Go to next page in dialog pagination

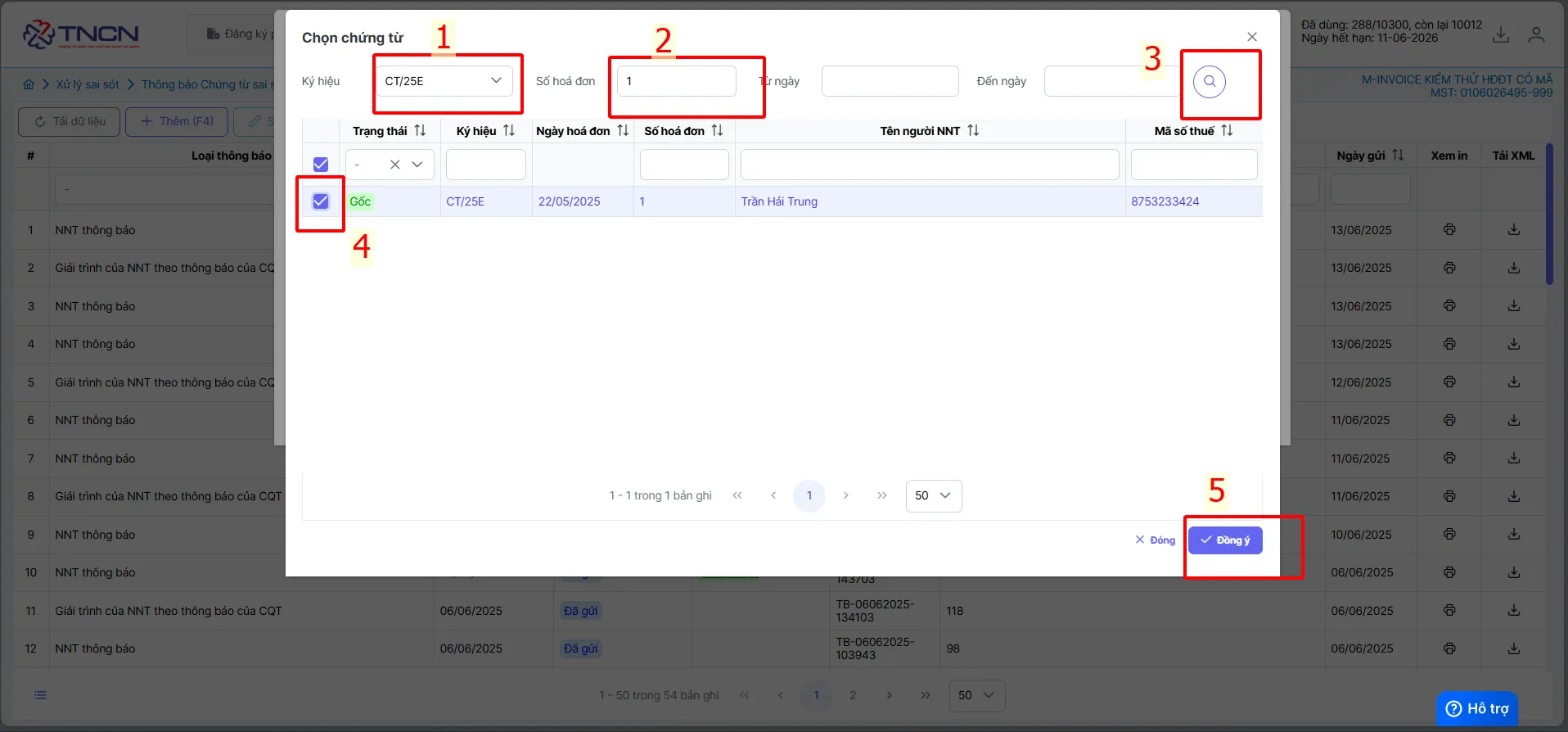pyautogui.click(x=845, y=495)
